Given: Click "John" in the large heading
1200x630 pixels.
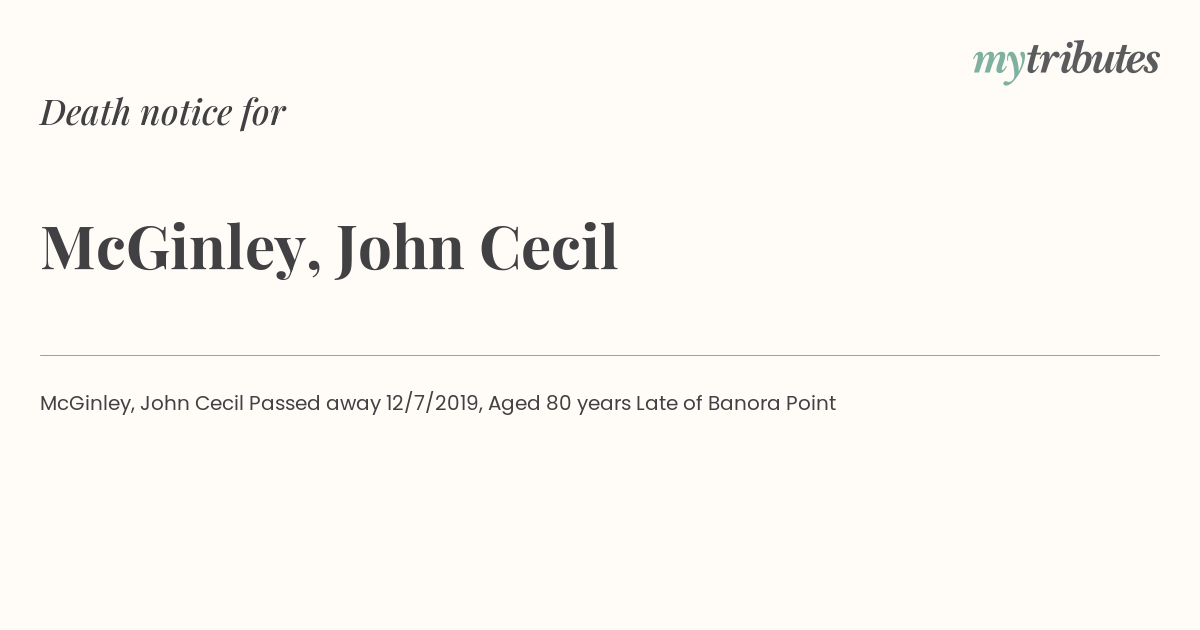Looking at the screenshot, I should point(400,247).
